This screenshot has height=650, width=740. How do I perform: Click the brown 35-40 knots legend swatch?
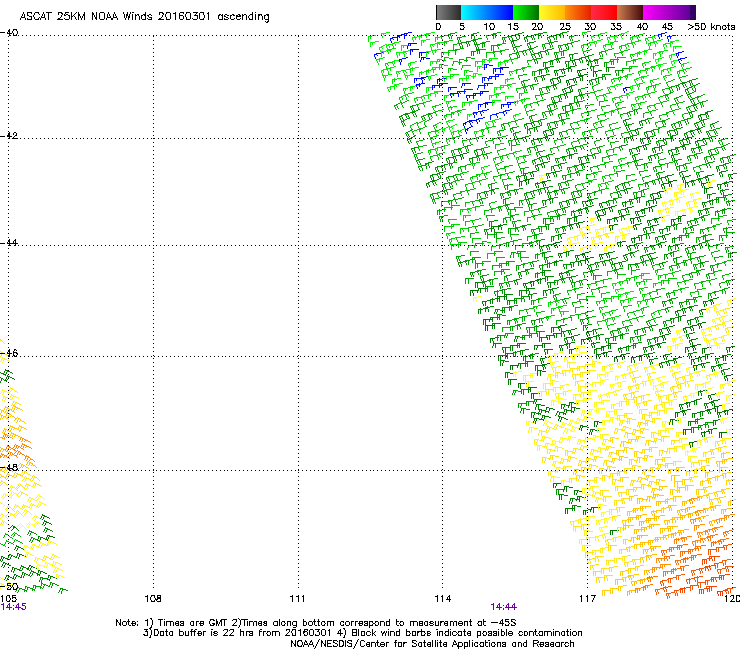tap(630, 12)
